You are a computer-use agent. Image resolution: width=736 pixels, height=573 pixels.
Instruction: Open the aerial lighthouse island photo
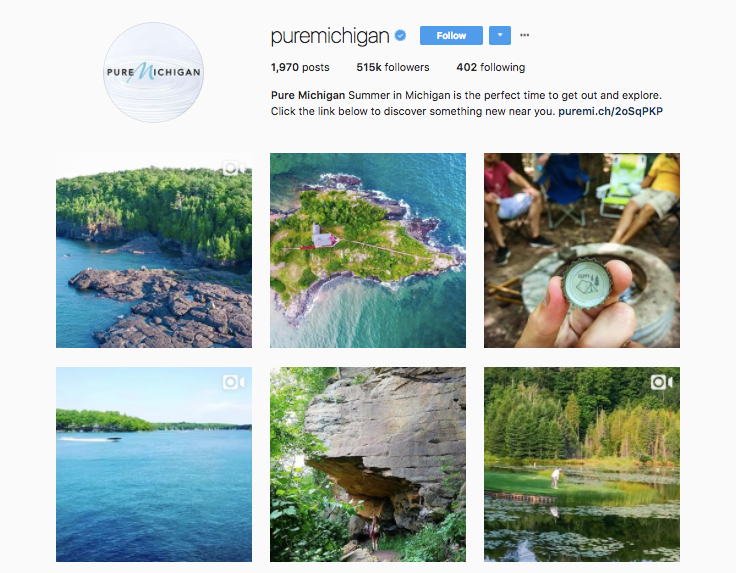(x=368, y=251)
